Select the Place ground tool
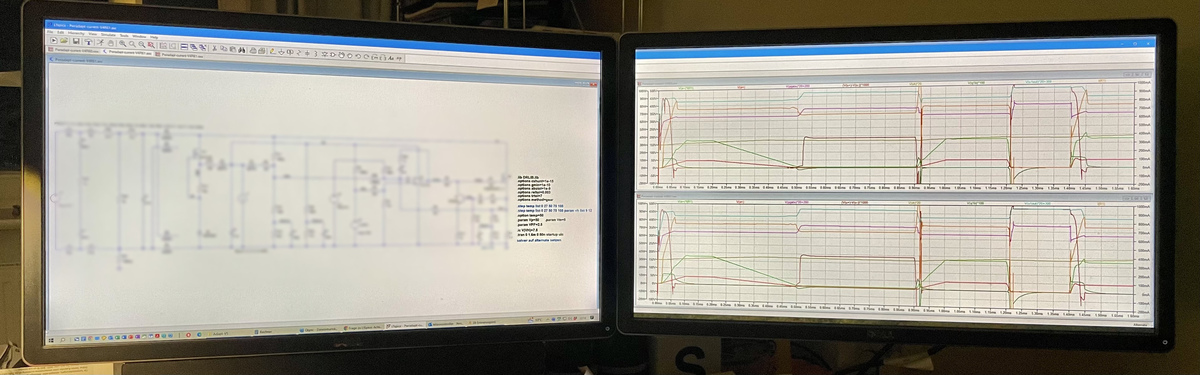 pos(282,52)
